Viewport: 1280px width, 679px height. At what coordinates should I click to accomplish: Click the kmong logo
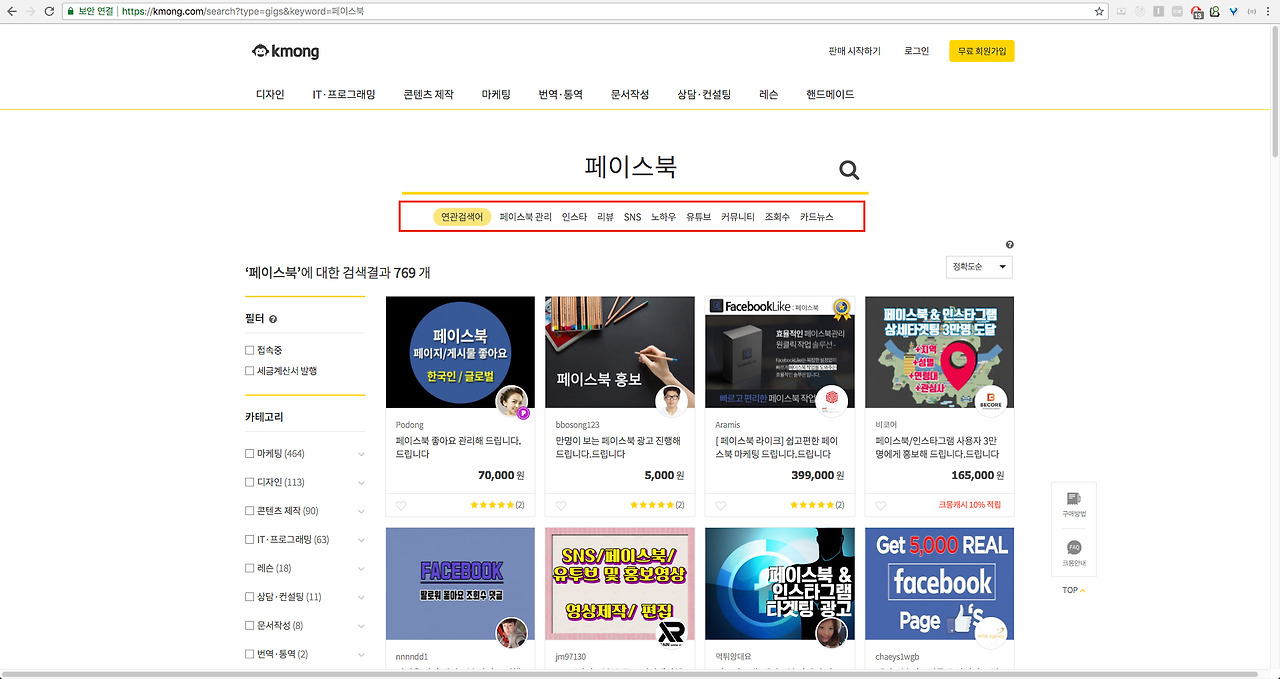pyautogui.click(x=286, y=52)
